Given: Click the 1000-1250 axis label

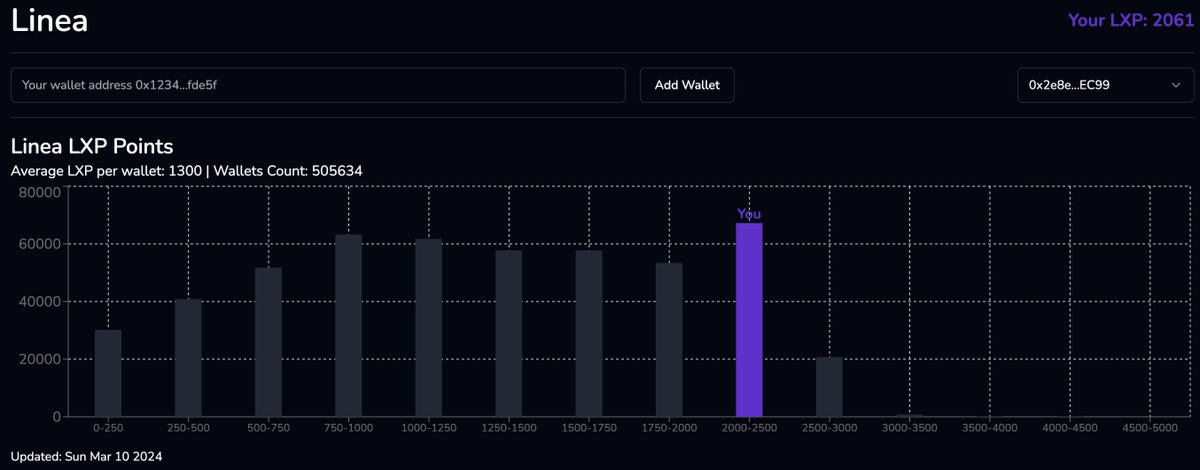Looking at the screenshot, I should pyautogui.click(x=428, y=428).
